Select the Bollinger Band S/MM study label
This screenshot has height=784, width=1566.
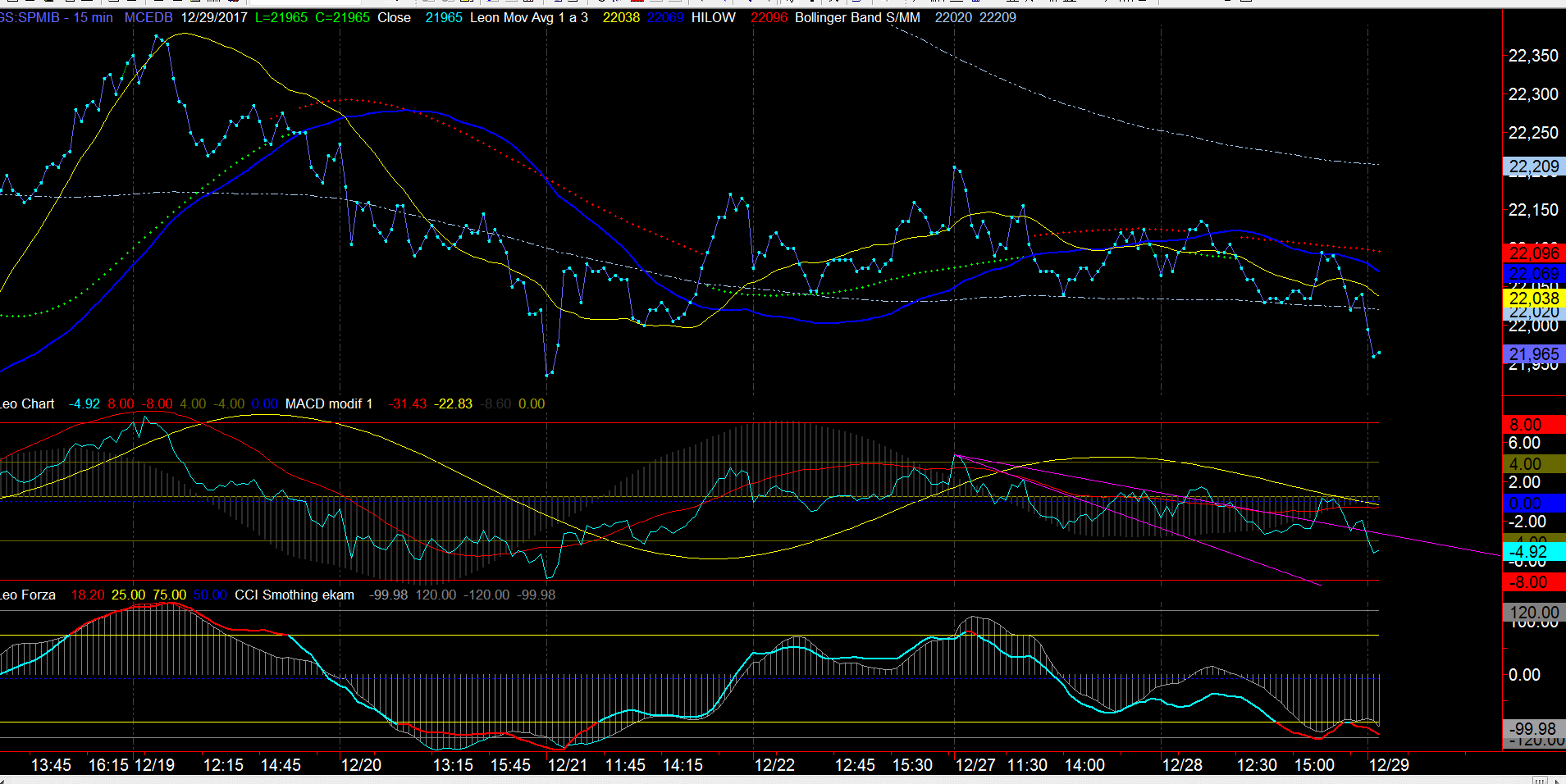pos(857,17)
